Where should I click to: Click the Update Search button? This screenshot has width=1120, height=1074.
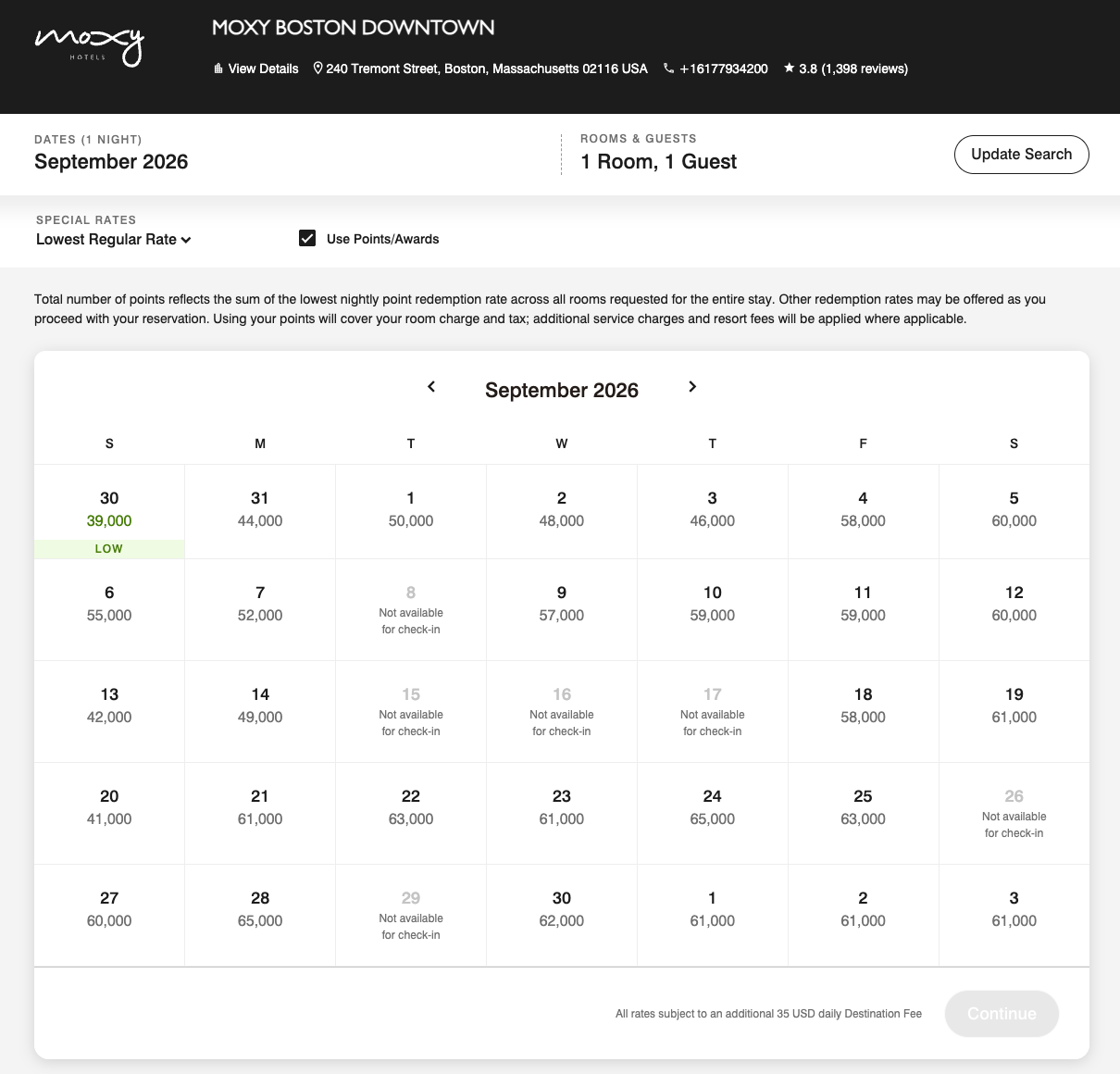1021,155
